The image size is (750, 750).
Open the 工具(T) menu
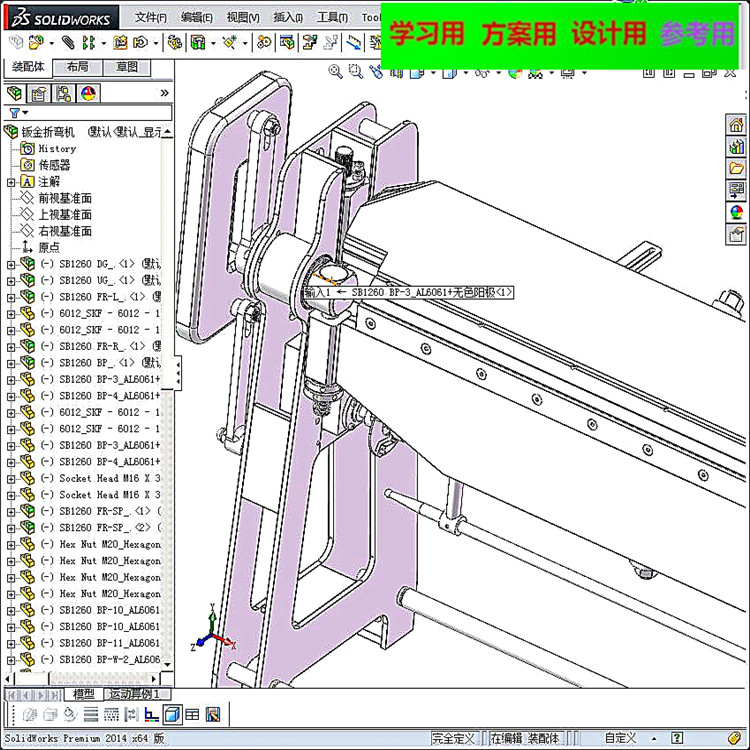click(x=332, y=18)
